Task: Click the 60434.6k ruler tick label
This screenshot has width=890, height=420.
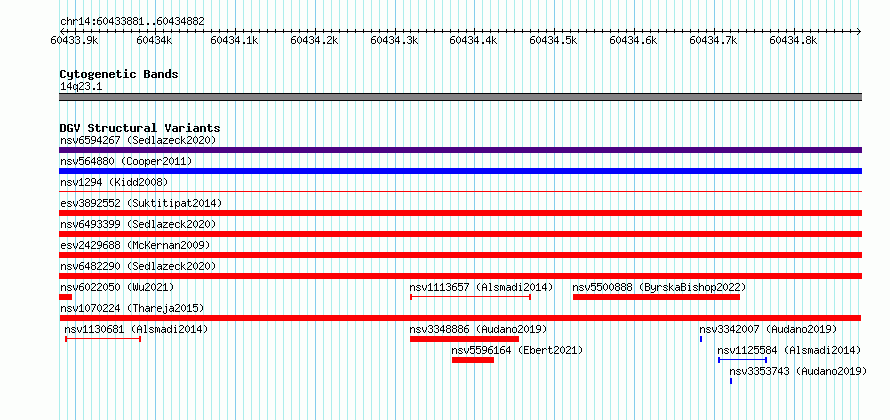Action: click(634, 40)
